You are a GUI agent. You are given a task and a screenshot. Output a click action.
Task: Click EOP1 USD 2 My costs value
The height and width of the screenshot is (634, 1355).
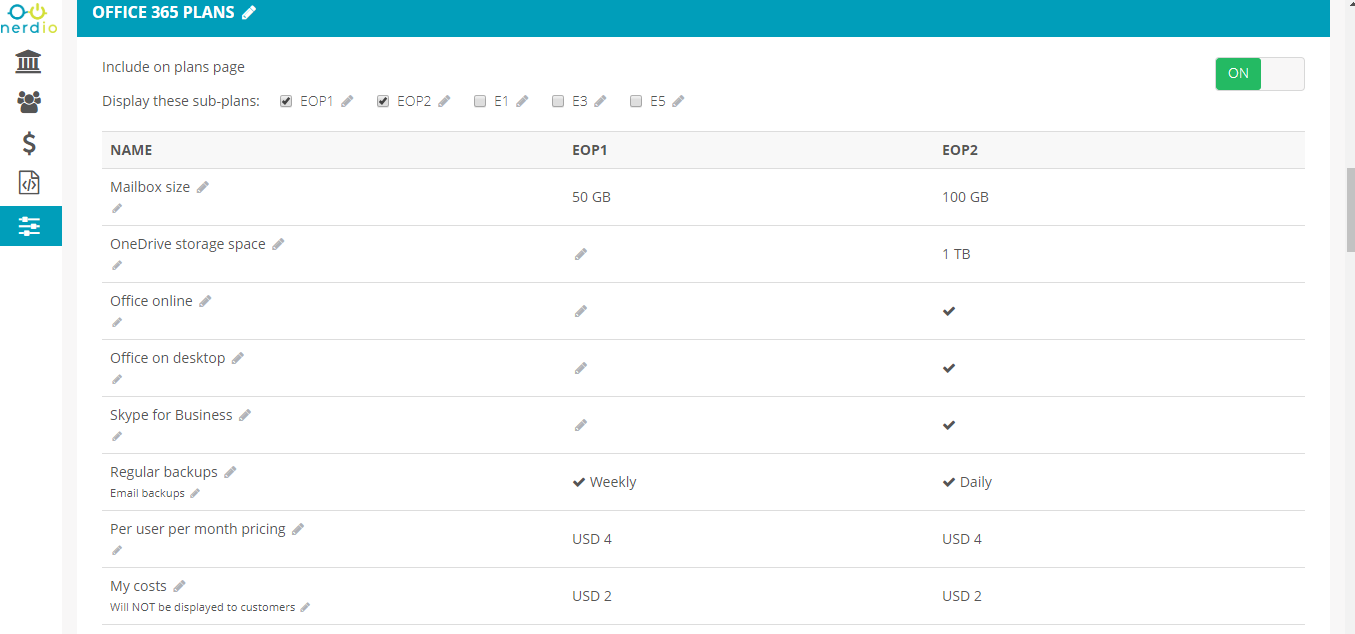click(592, 596)
